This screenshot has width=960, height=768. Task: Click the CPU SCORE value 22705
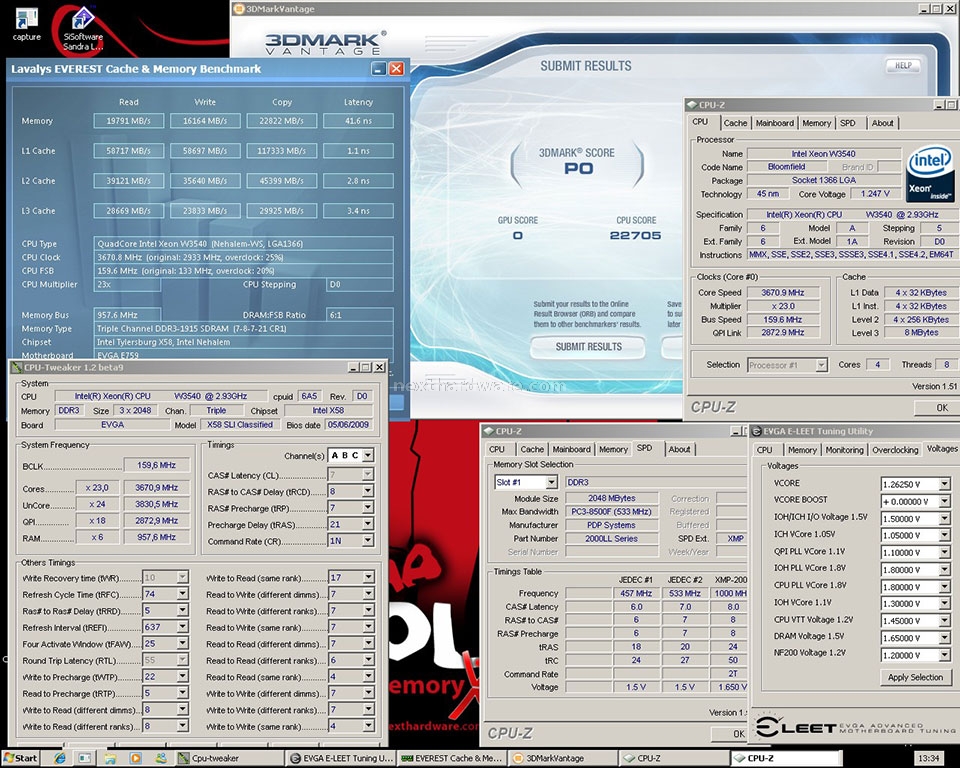tap(636, 235)
